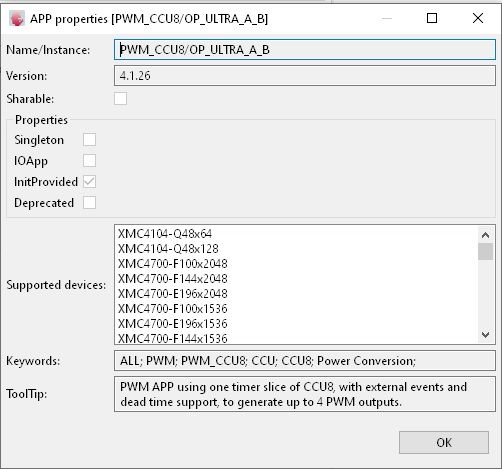The image size is (502, 469).
Task: Close the APP properties dialog
Action: [478, 18]
